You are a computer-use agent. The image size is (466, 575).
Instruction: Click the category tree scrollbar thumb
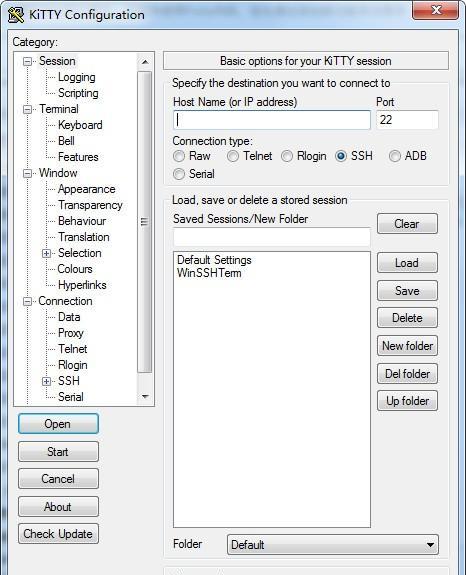pyautogui.click(x=145, y=222)
